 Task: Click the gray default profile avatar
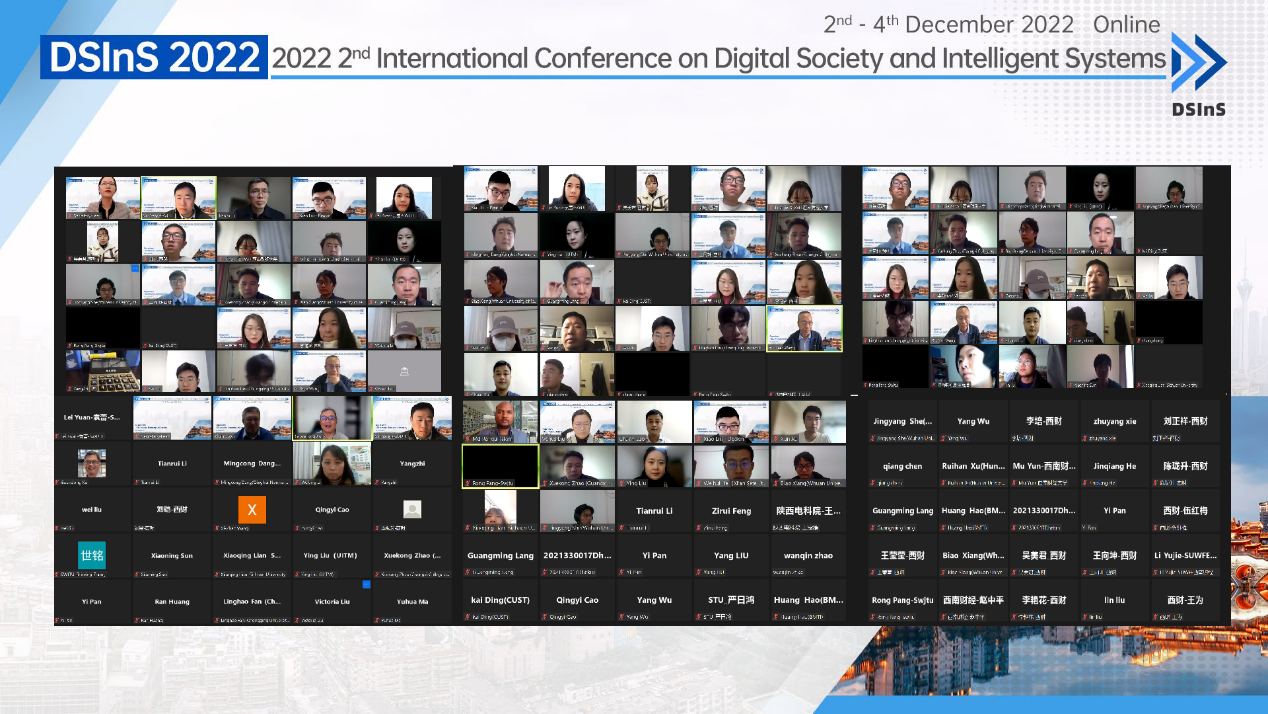pos(412,509)
